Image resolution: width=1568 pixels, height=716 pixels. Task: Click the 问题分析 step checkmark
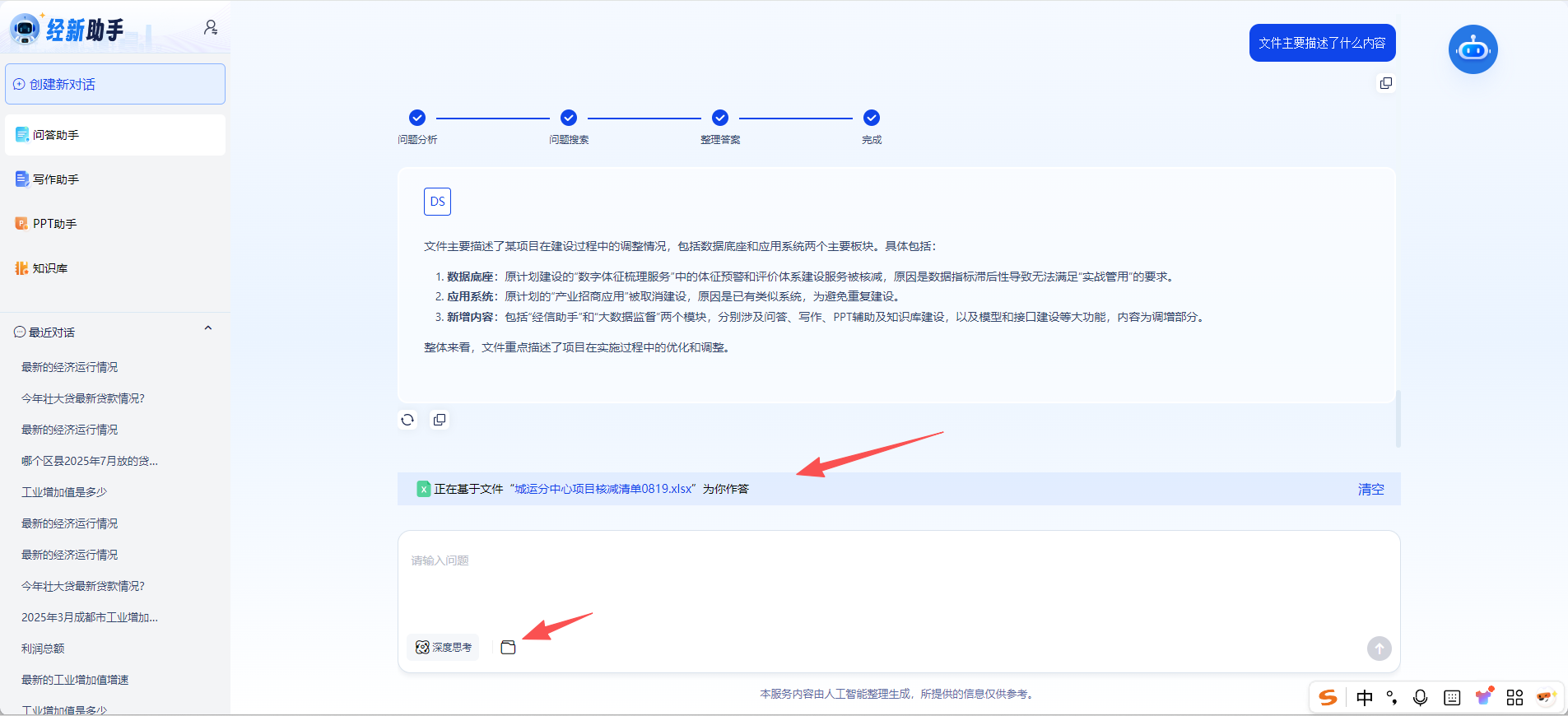pos(417,118)
